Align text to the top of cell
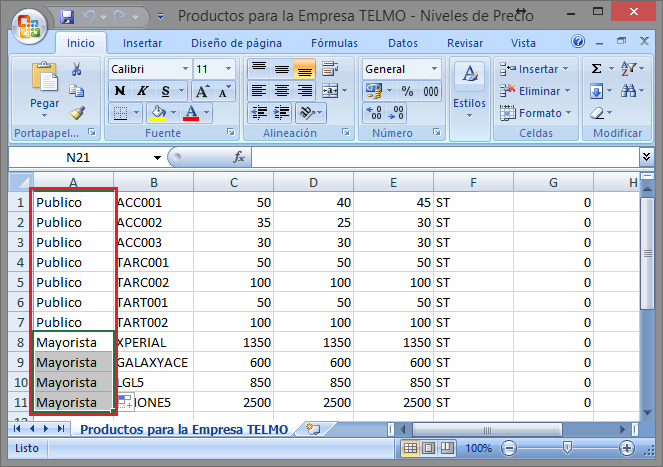663x467 pixels. [x=259, y=69]
